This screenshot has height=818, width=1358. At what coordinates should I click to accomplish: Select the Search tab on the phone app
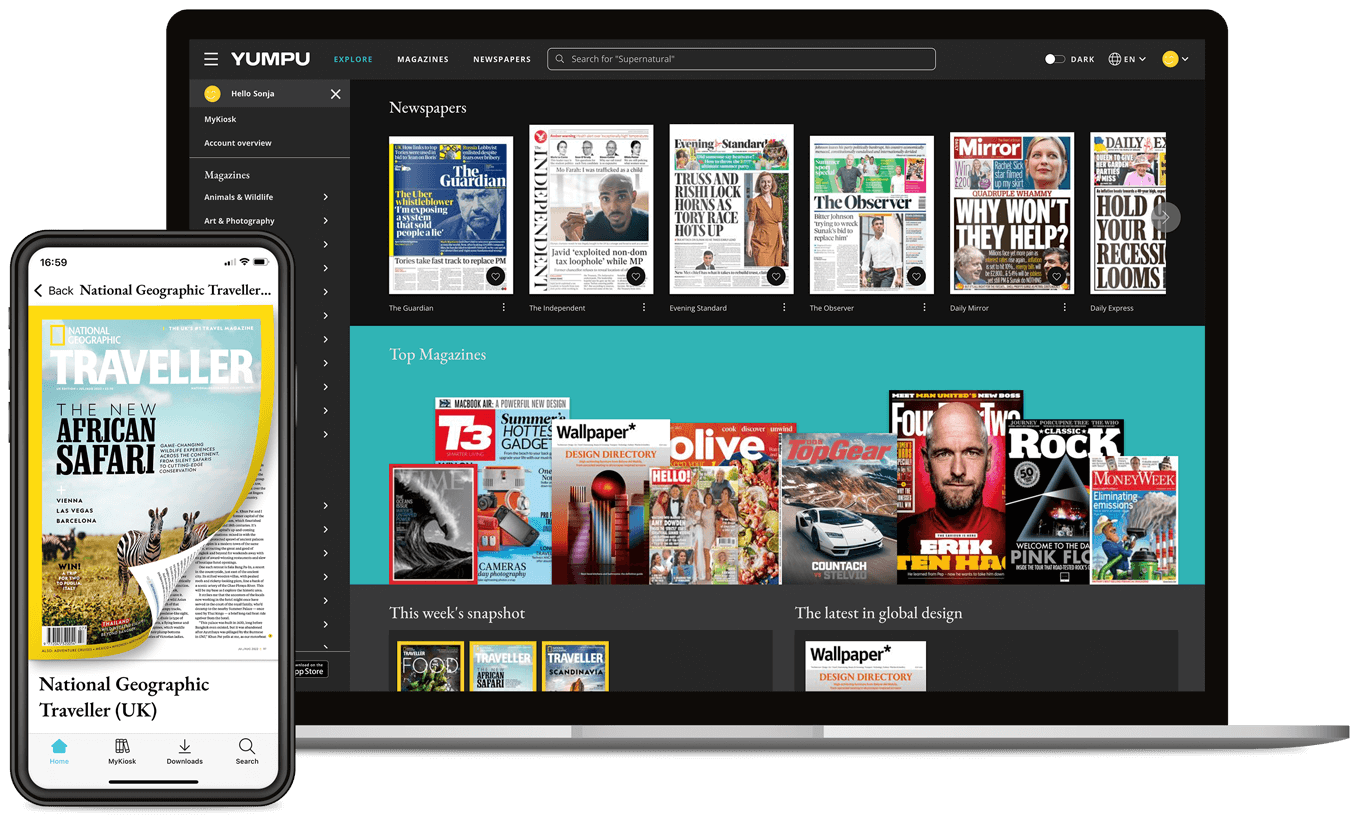pos(246,753)
